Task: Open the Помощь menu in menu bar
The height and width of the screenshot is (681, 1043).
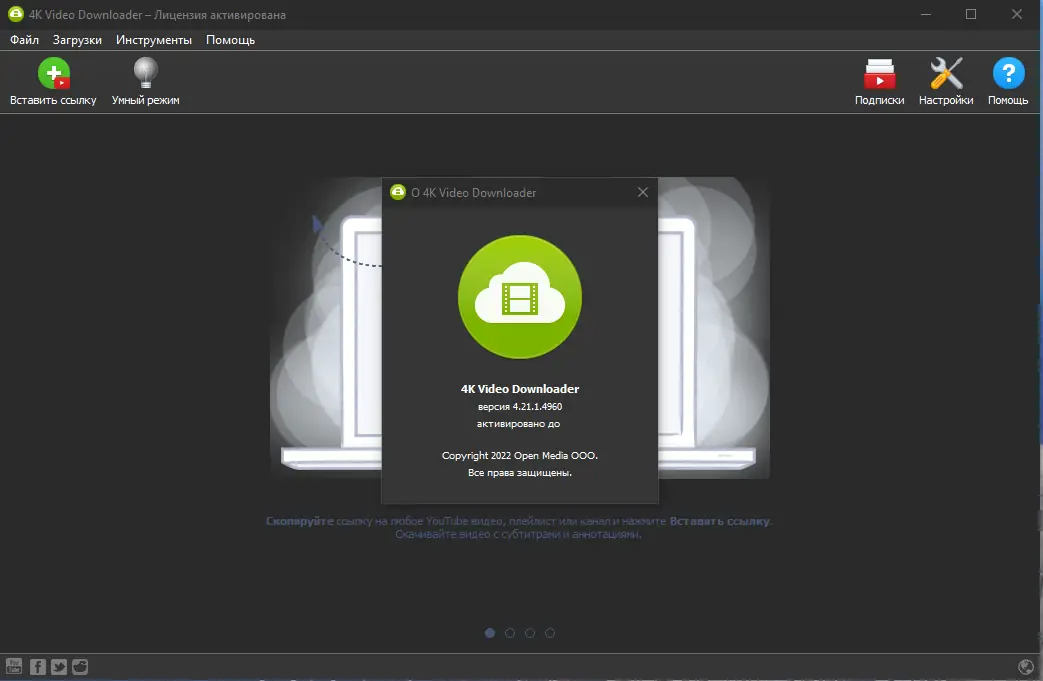Action: (230, 40)
